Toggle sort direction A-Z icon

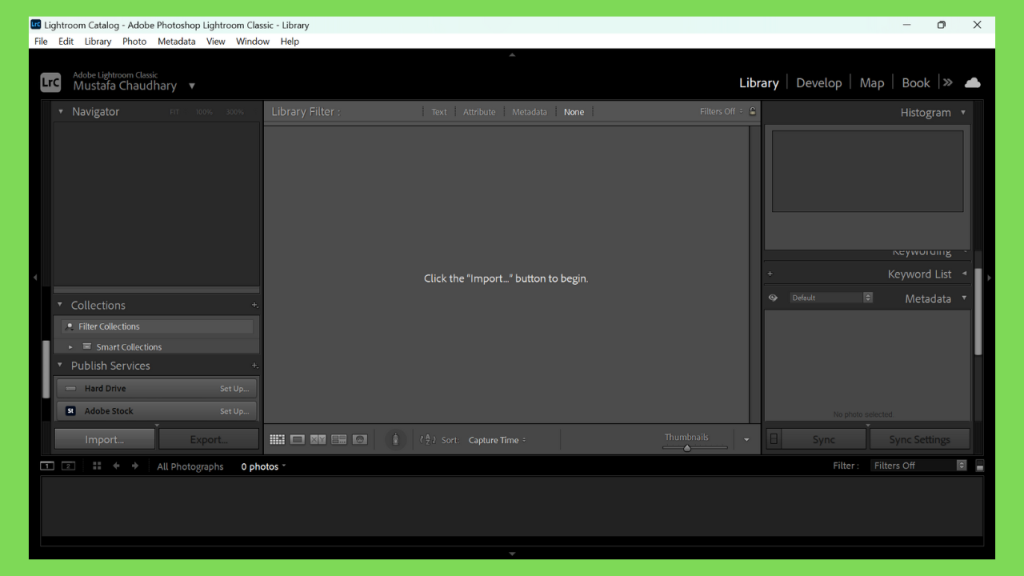[428, 440]
